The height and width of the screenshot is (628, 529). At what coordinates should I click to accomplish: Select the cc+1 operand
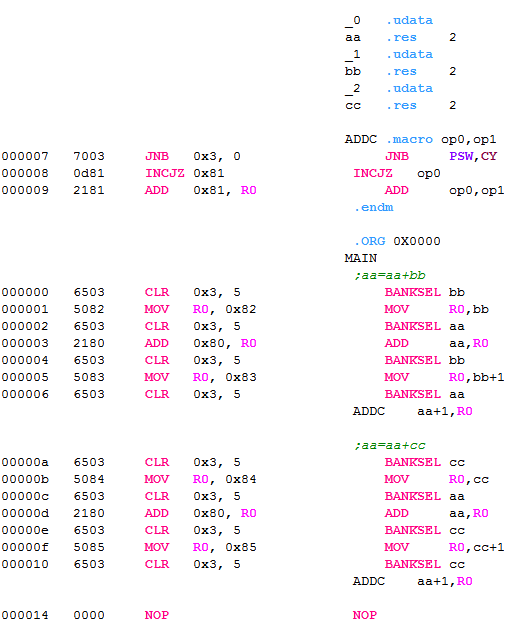click(489, 547)
